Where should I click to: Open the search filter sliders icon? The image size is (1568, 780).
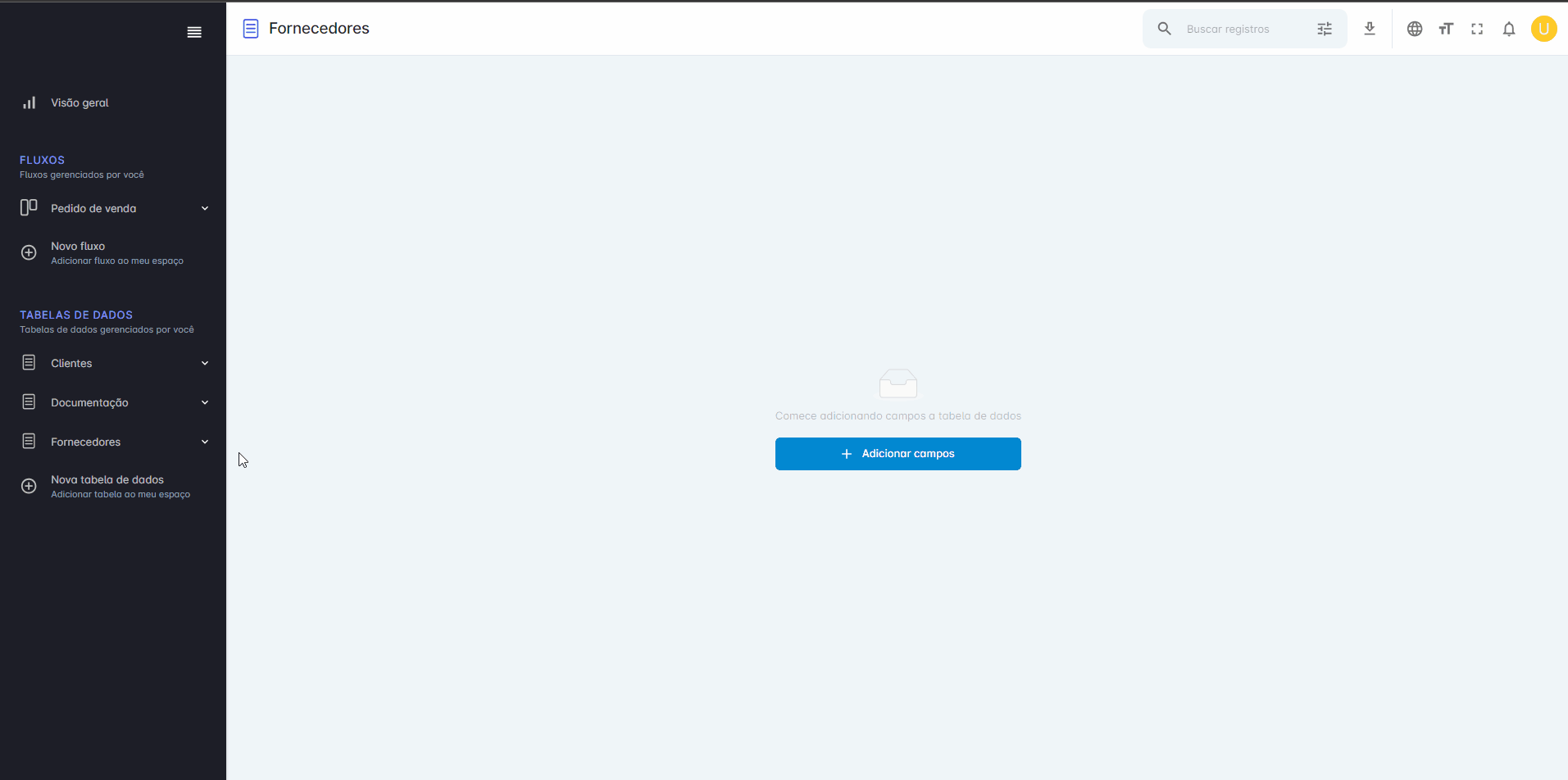point(1325,29)
